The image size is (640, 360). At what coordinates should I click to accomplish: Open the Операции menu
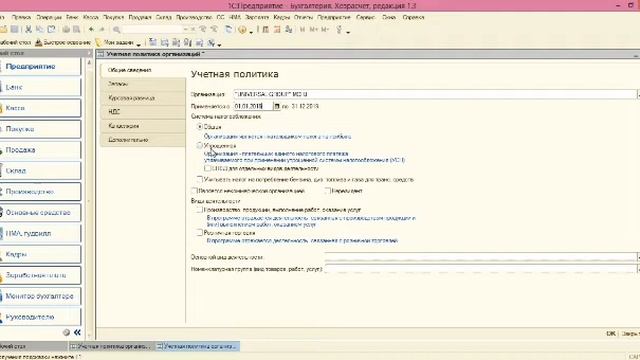point(49,17)
